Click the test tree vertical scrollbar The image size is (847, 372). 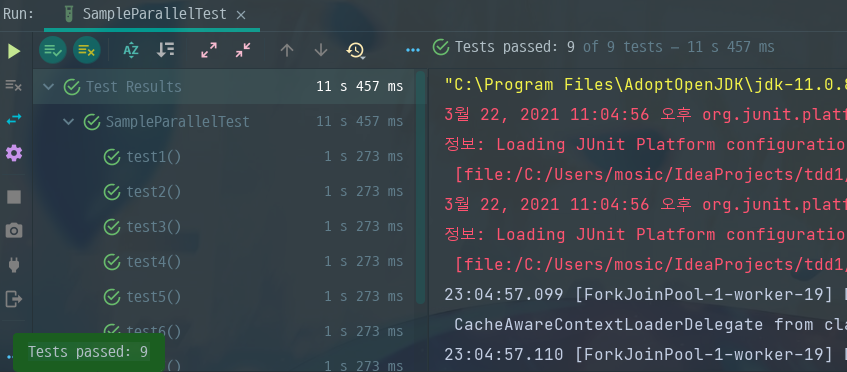421,186
